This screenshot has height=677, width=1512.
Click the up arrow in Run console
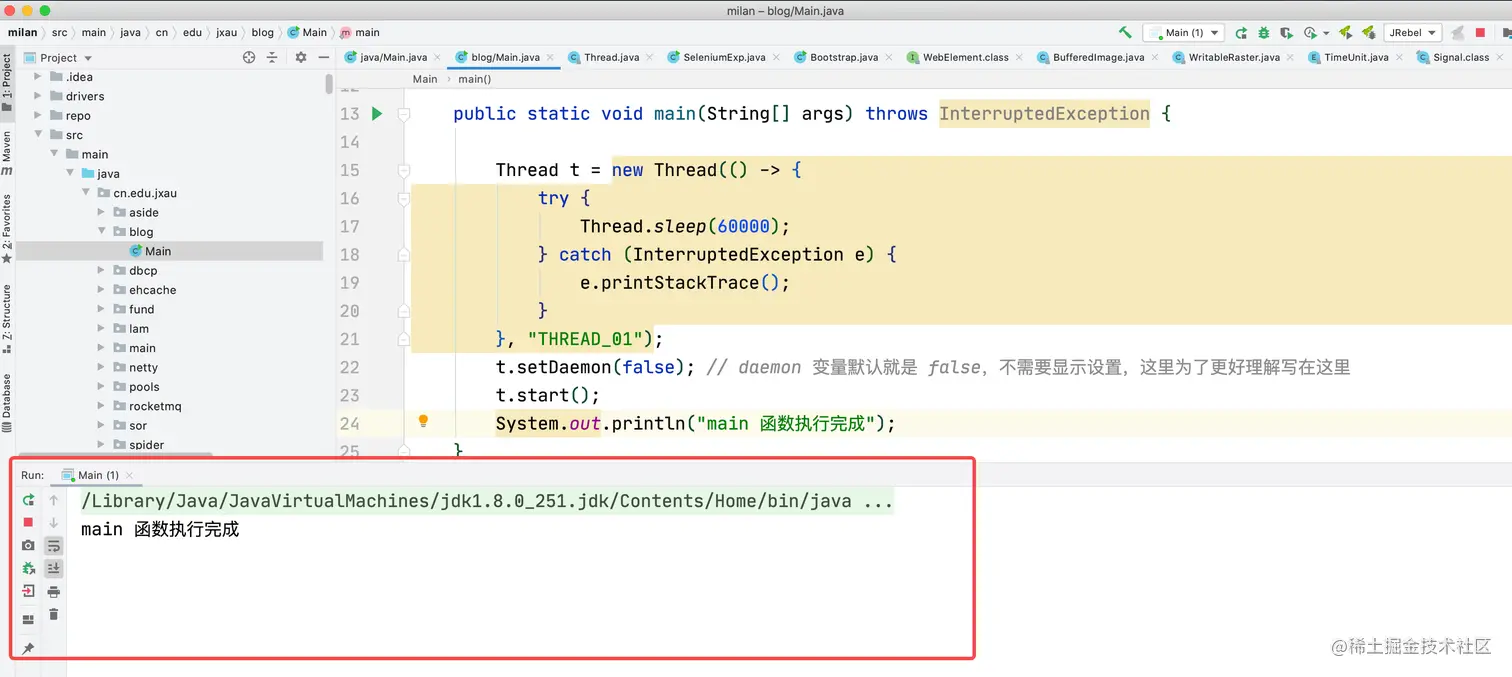[x=54, y=500]
